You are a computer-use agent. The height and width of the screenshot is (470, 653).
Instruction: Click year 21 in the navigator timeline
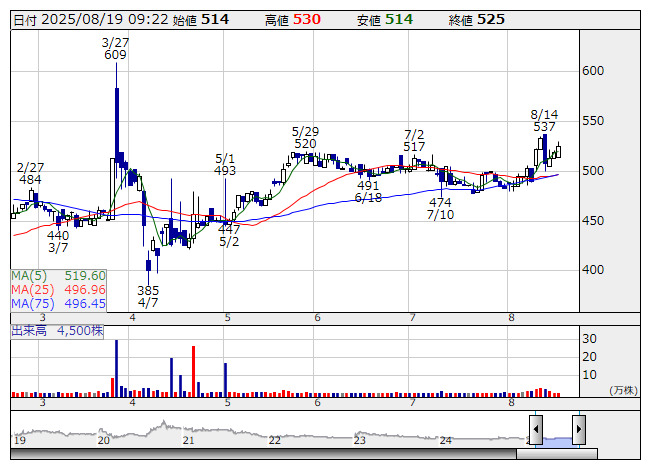(x=188, y=440)
